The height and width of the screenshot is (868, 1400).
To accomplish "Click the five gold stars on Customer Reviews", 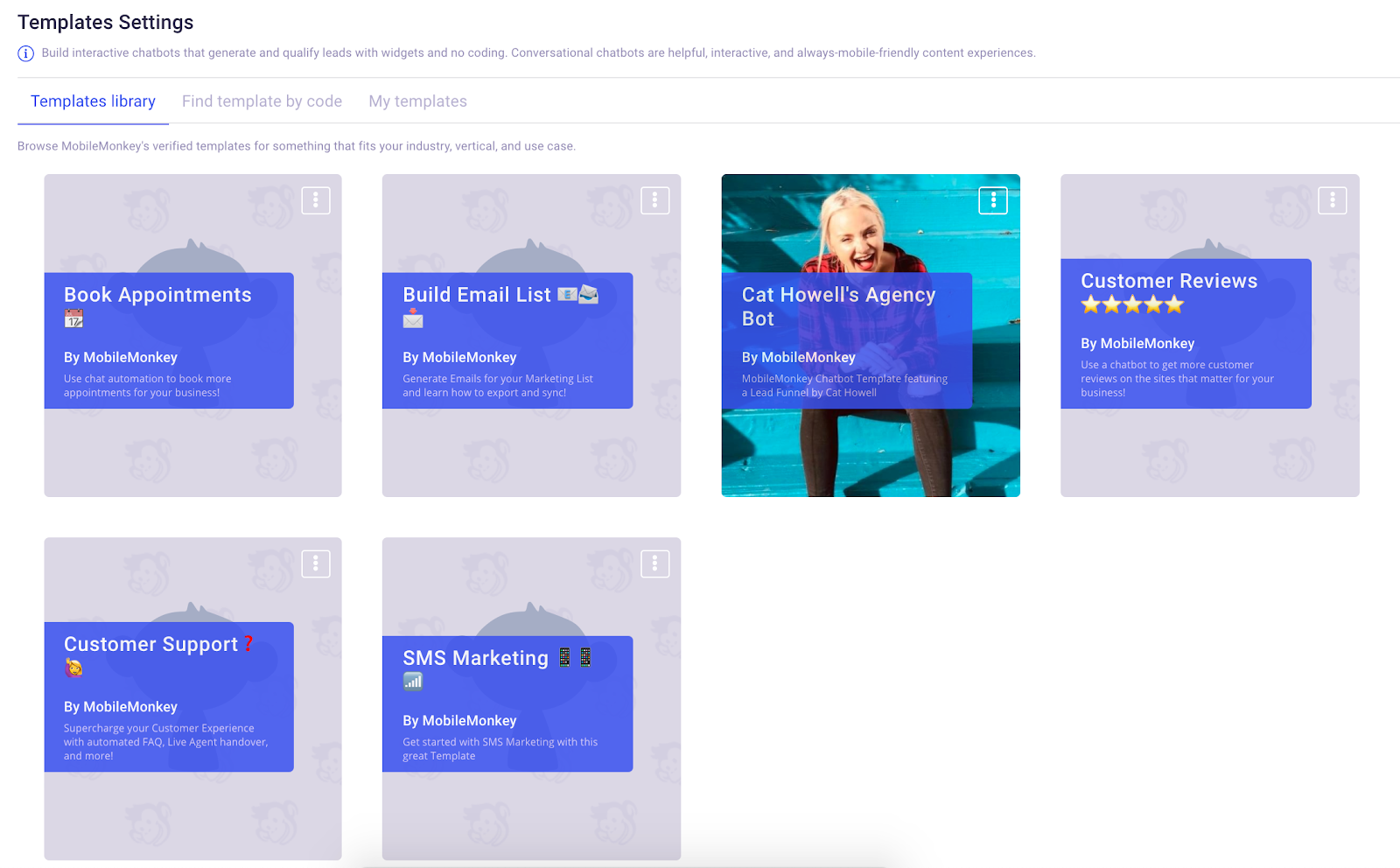I will click(1132, 304).
